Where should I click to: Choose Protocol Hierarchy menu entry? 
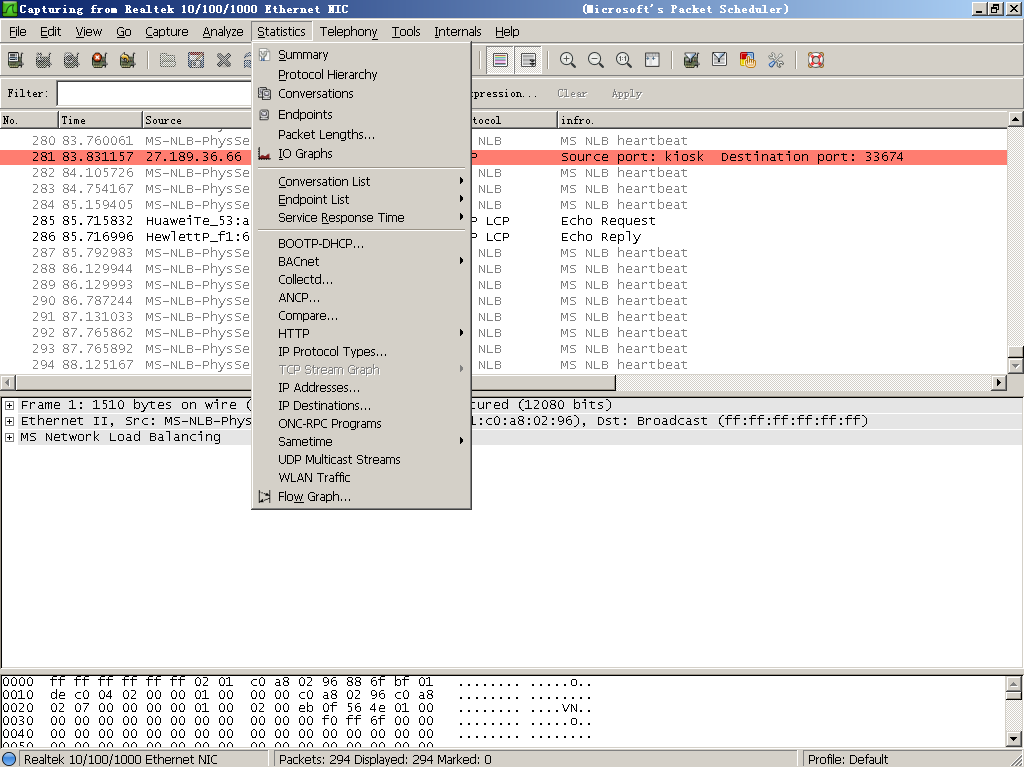(x=361, y=74)
